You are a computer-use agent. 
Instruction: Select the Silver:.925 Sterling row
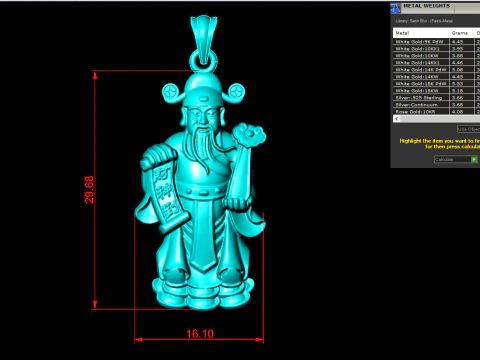(x=437, y=98)
